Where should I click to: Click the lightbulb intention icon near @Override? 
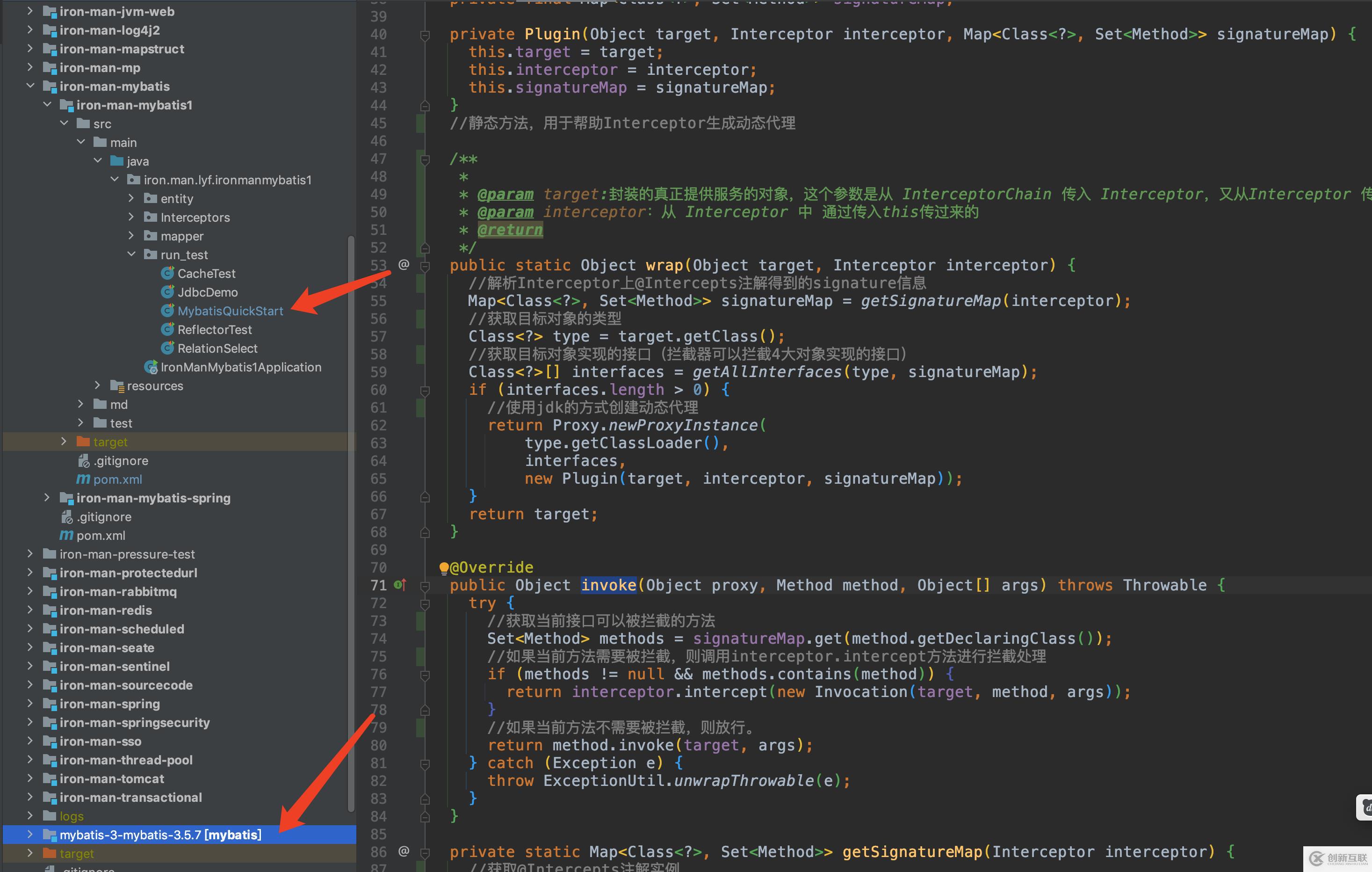coord(444,567)
